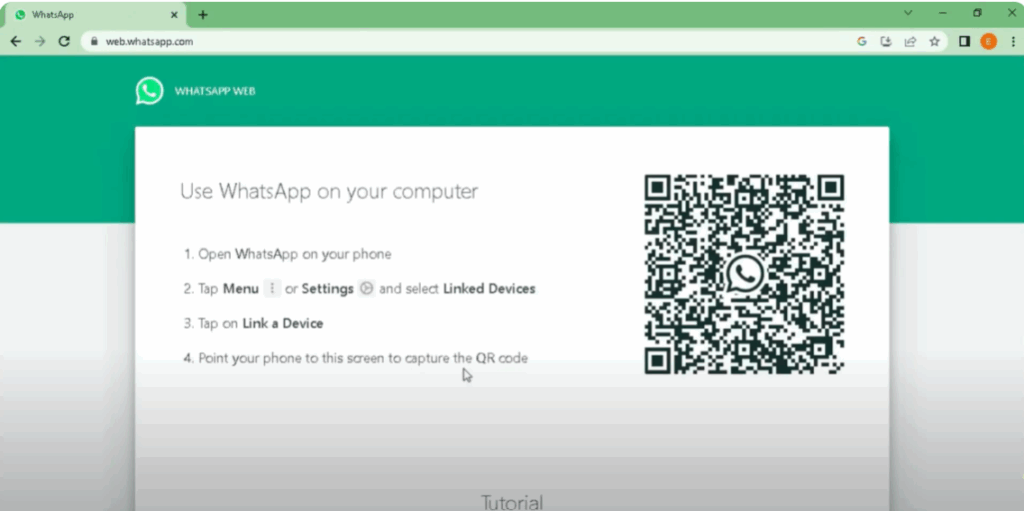Expand the tab search chevron

click(x=908, y=12)
